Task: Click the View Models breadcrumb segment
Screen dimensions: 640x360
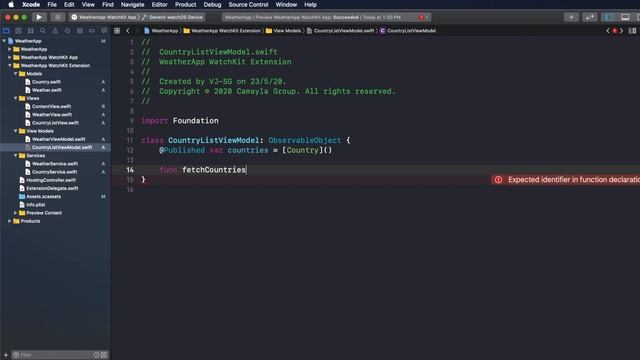Action: pos(283,31)
